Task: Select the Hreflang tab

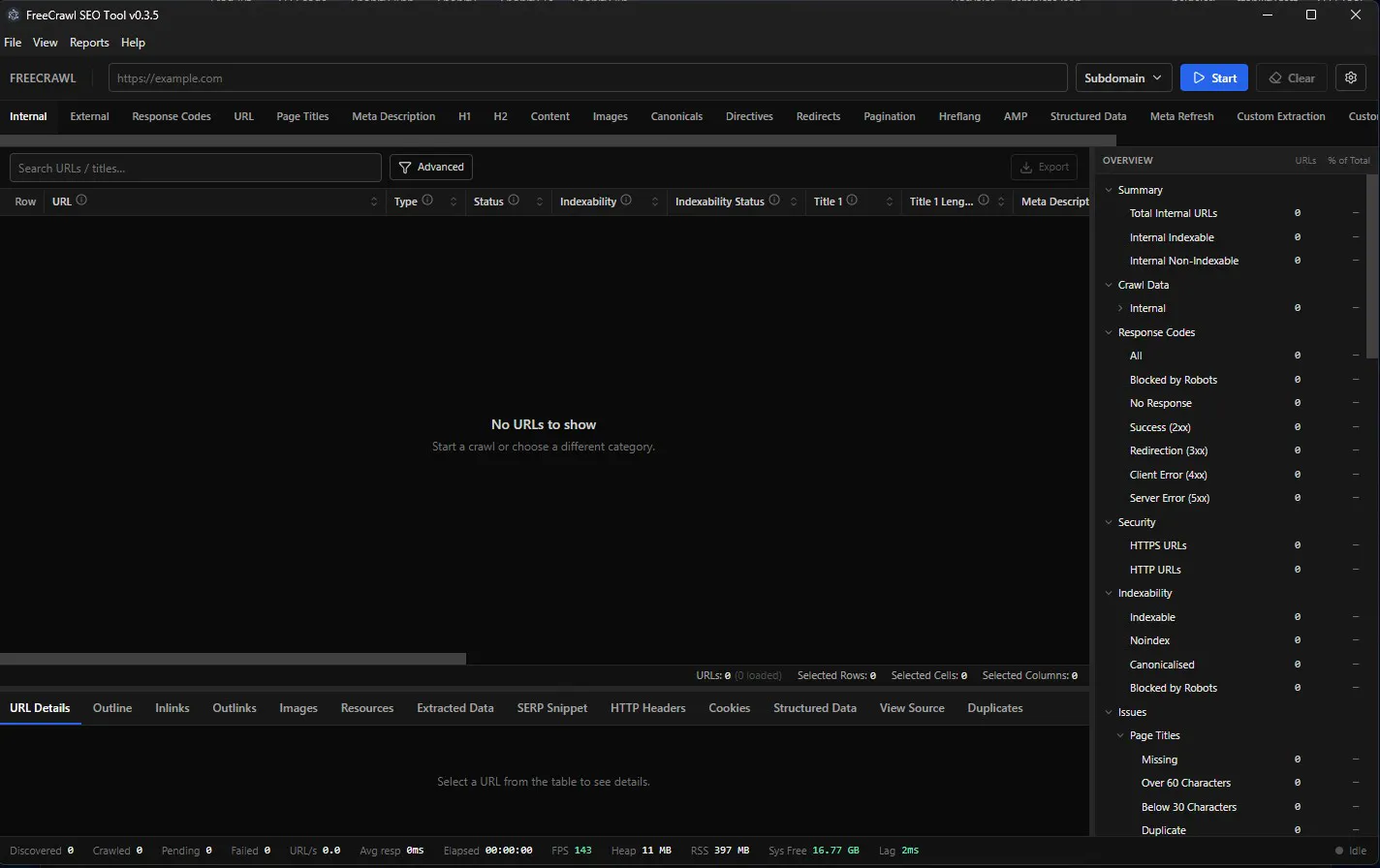Action: pyautogui.click(x=959, y=116)
